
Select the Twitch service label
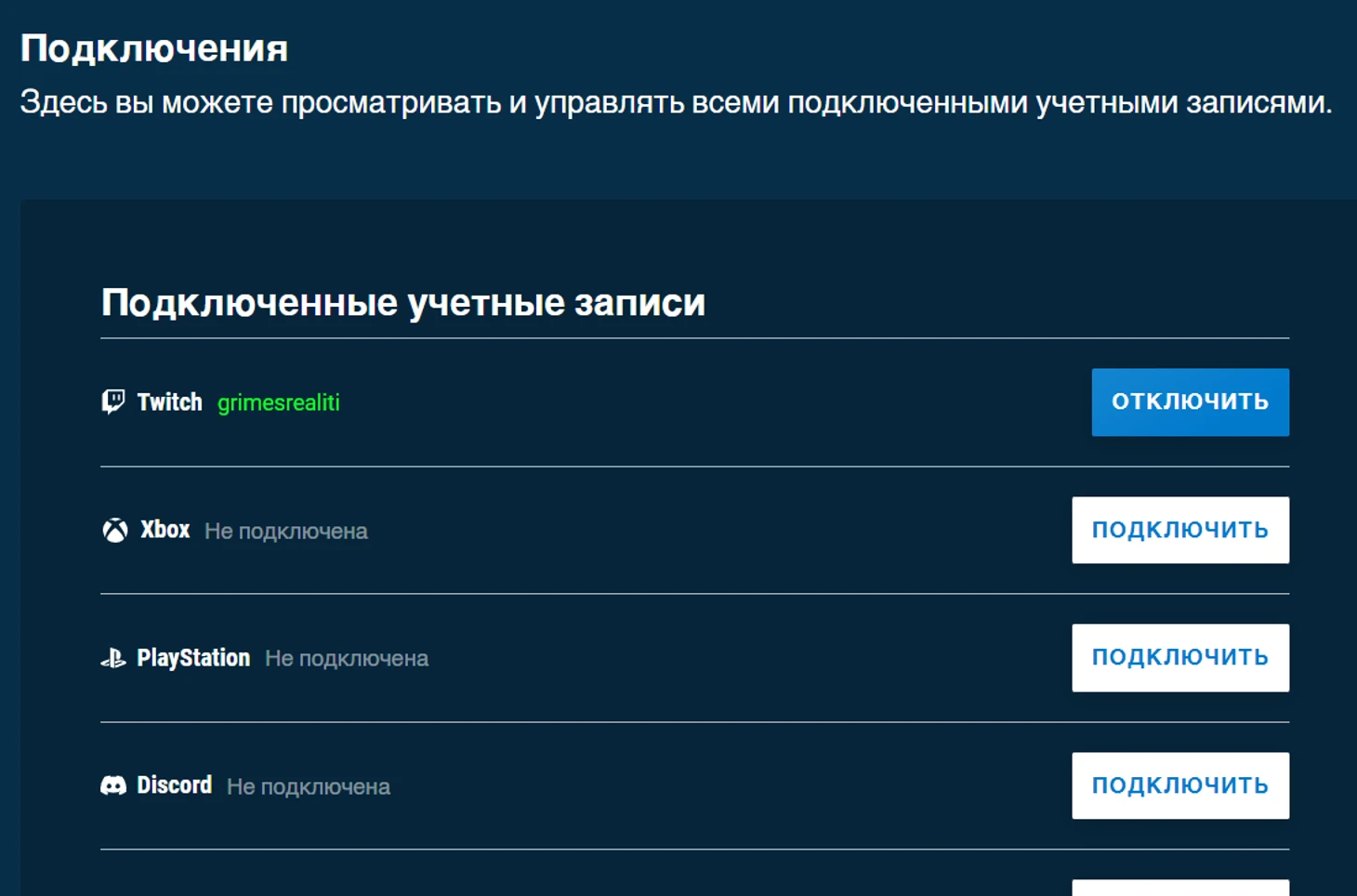tap(169, 402)
